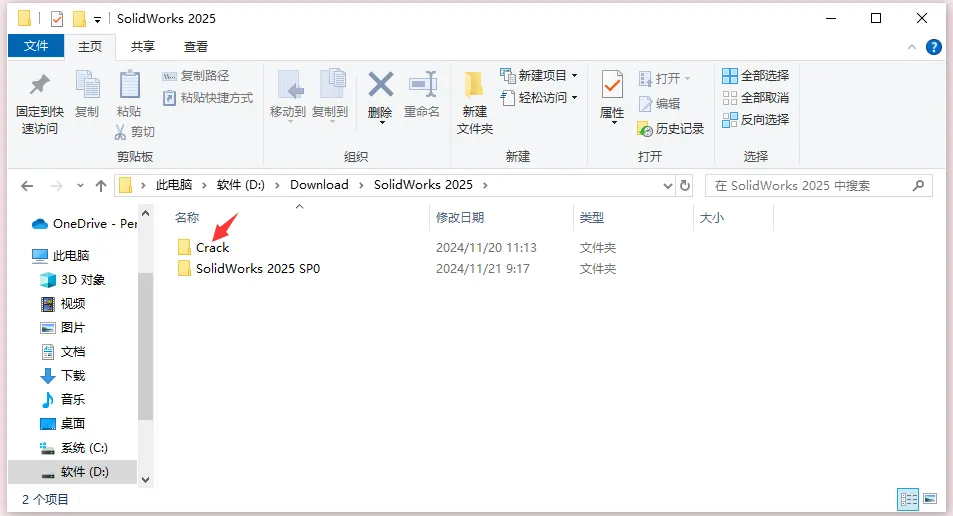Expand Easy access (轻松访问) dropdown
Image resolution: width=953 pixels, height=516 pixels.
pos(574,97)
